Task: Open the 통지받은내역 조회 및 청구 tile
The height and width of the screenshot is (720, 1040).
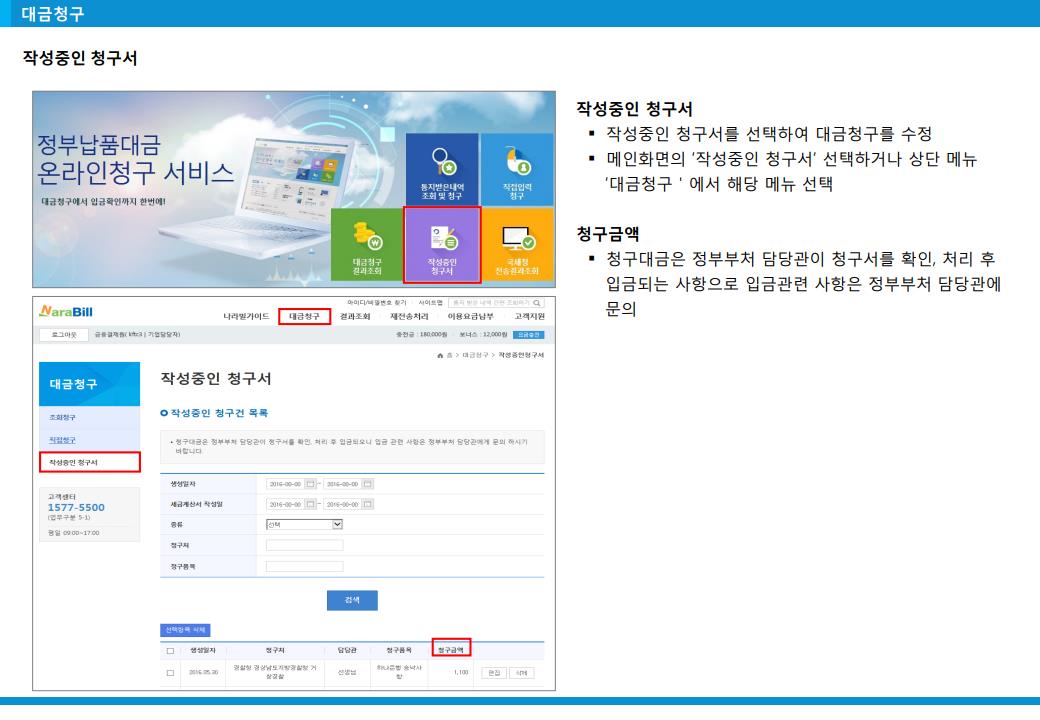Action: click(x=442, y=170)
